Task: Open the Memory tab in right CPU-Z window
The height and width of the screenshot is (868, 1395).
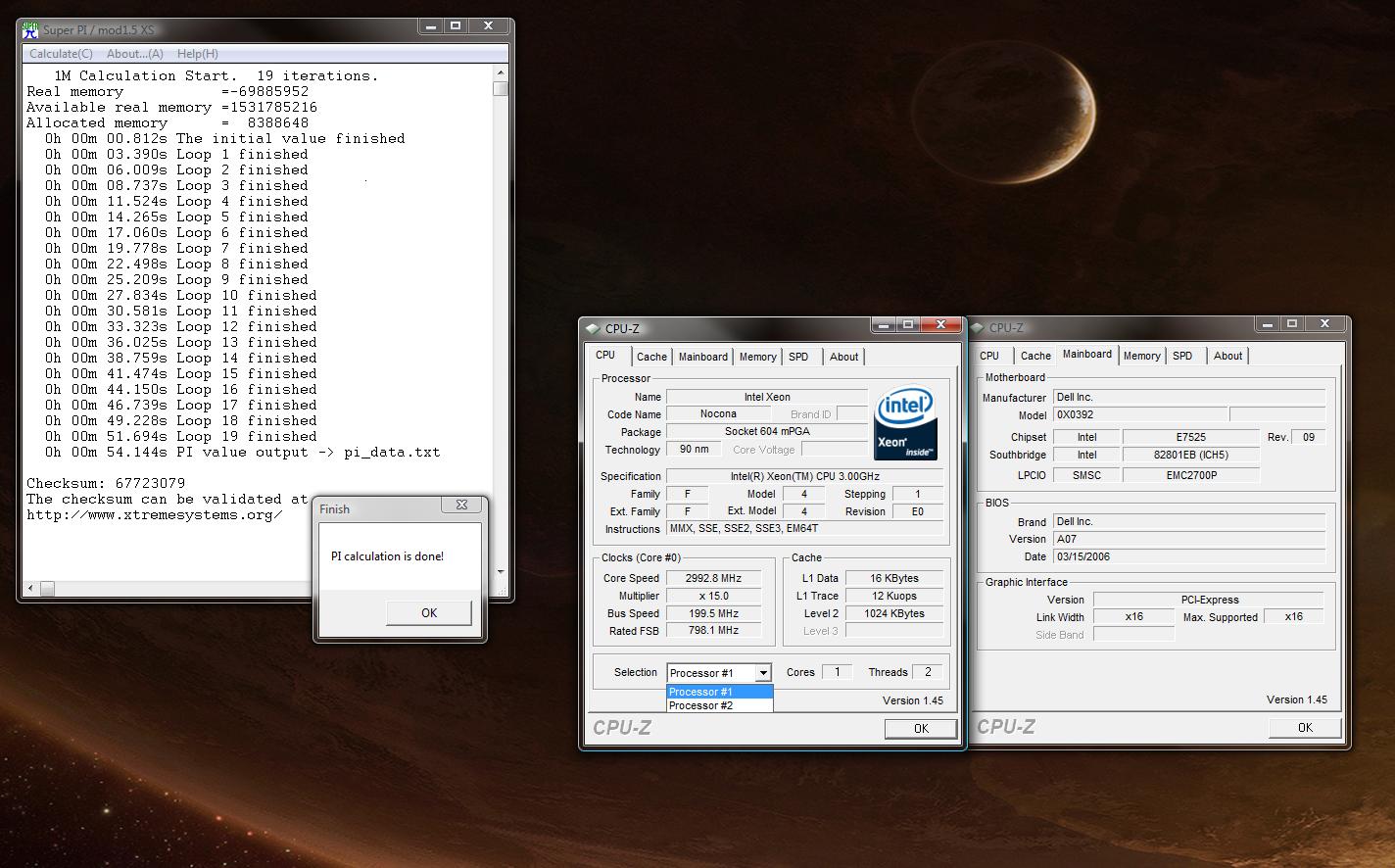Action: coord(1141,356)
